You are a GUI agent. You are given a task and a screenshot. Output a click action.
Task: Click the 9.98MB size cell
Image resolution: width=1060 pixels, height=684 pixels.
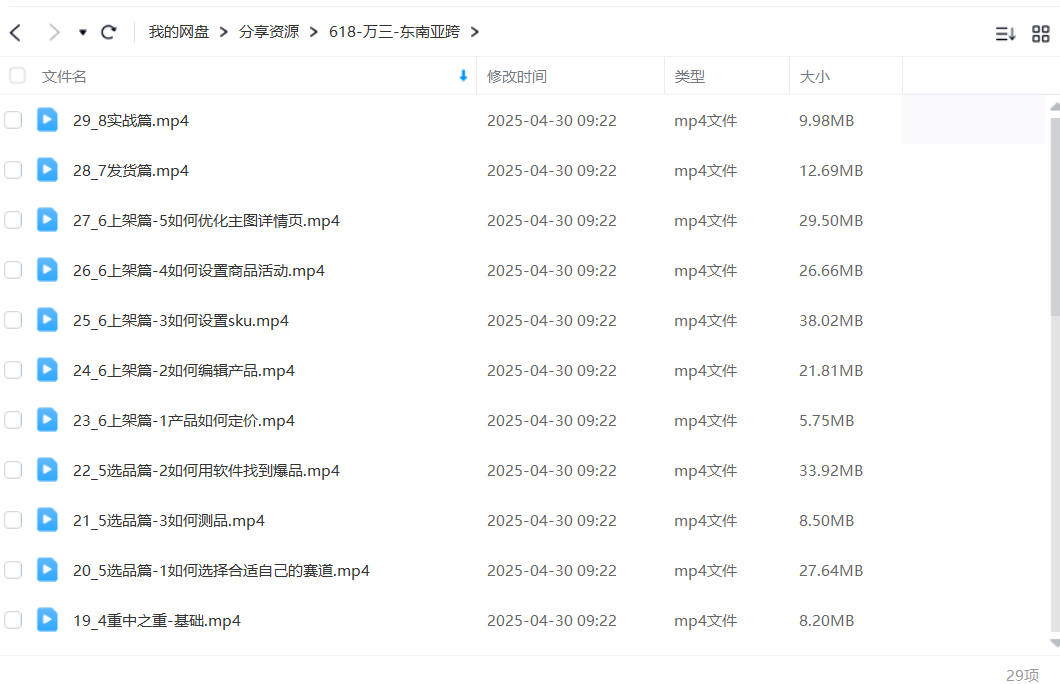(x=826, y=121)
